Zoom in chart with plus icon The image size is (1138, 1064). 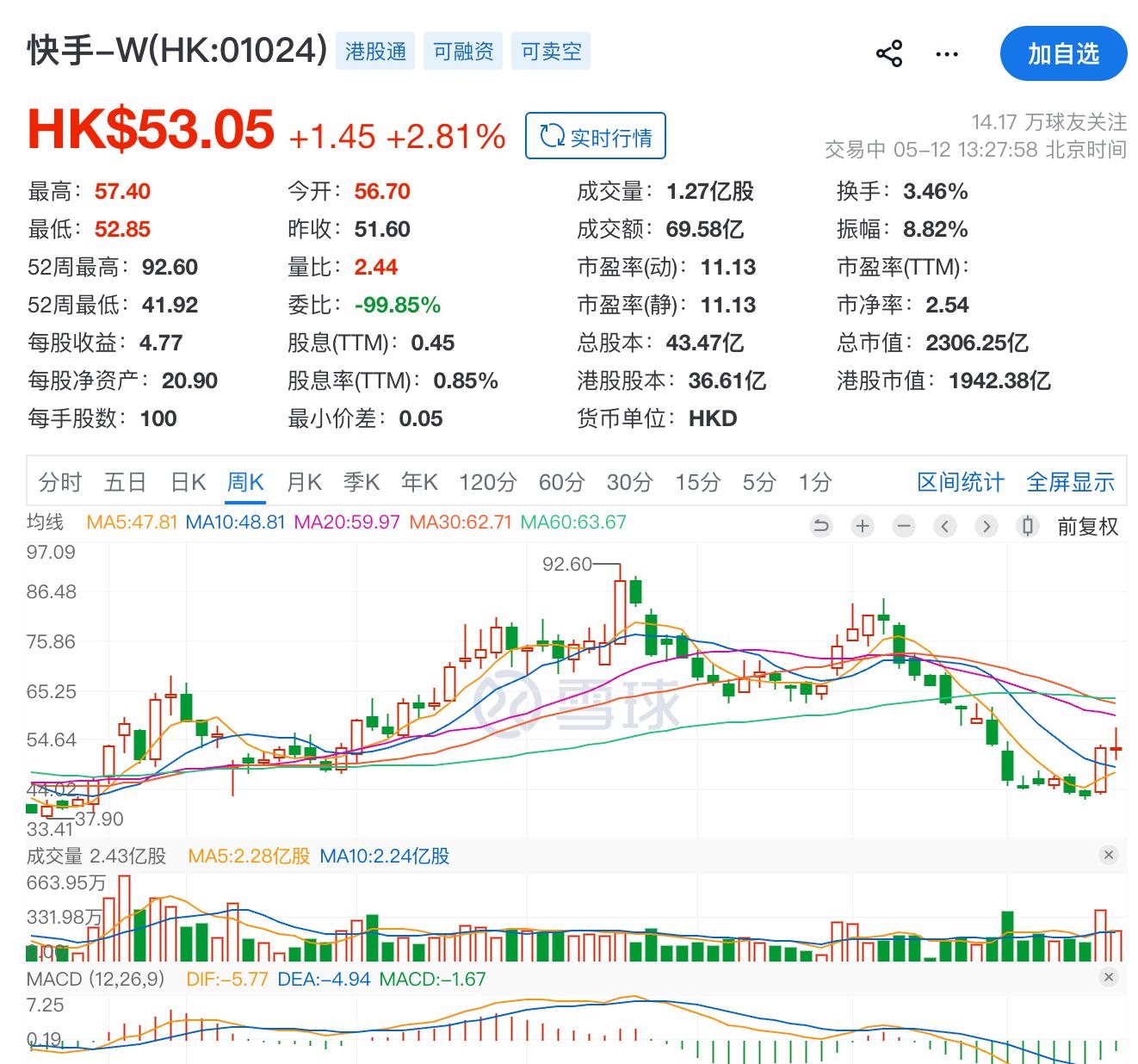click(x=863, y=525)
